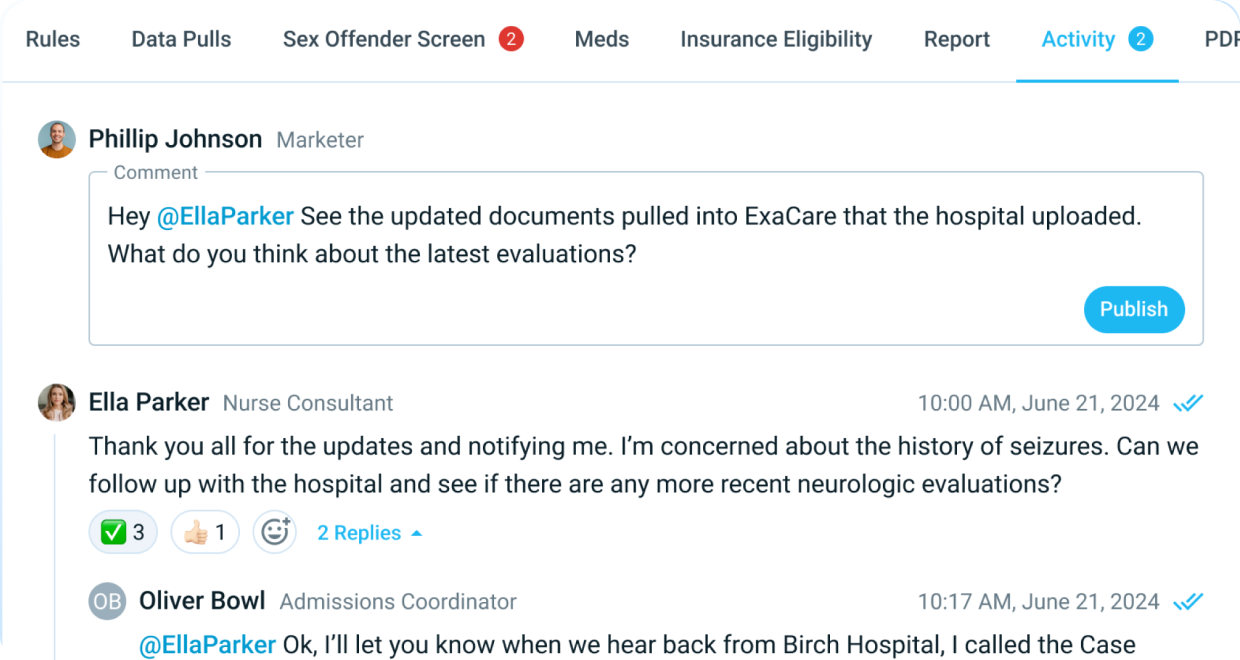Open the Data Pulls tab
This screenshot has width=1240, height=660.
coord(181,40)
